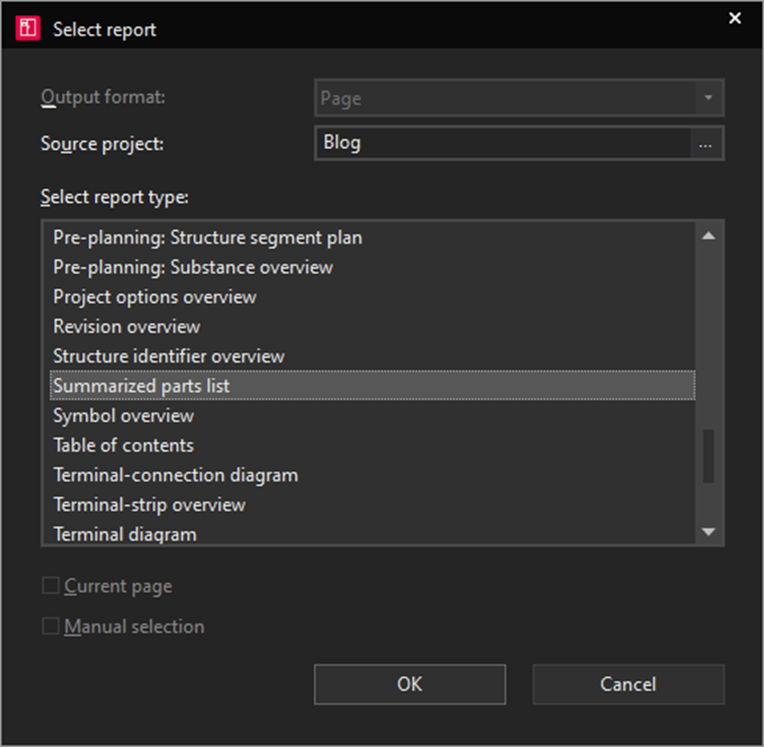Browse source project with ellipsis button
Screen dimensions: 764x747
[x=706, y=143]
